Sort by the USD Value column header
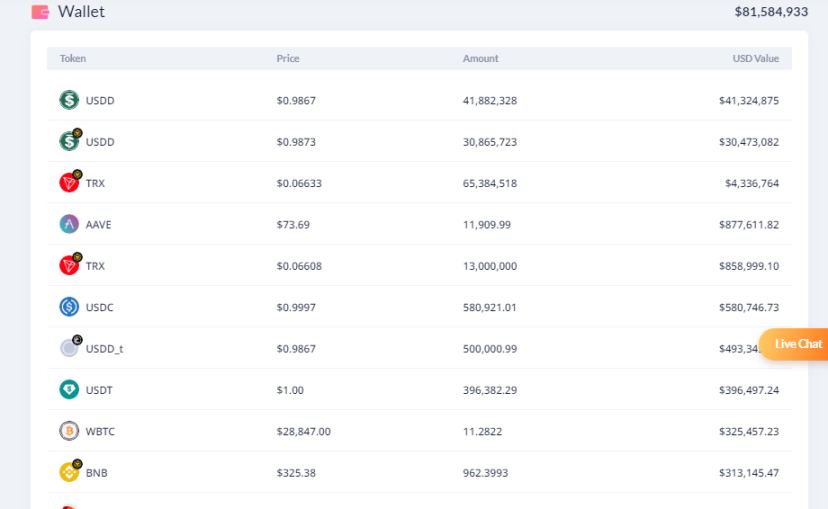 tap(755, 59)
